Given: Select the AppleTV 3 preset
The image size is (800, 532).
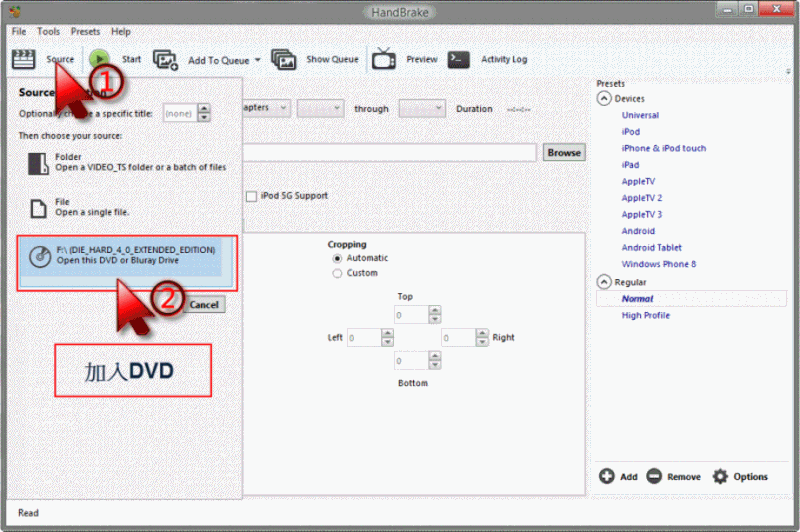Looking at the screenshot, I should click(x=642, y=214).
